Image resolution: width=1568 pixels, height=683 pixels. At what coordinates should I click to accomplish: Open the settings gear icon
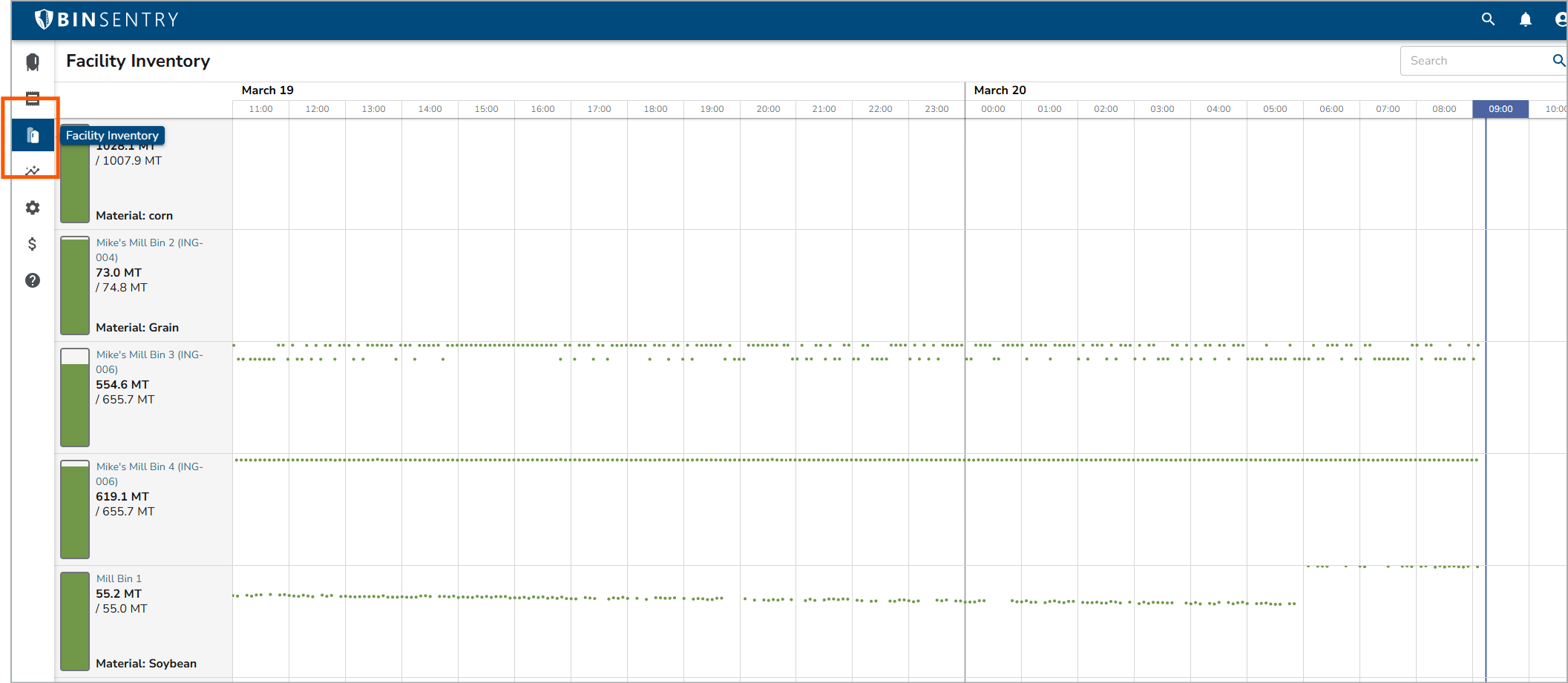tap(32, 208)
